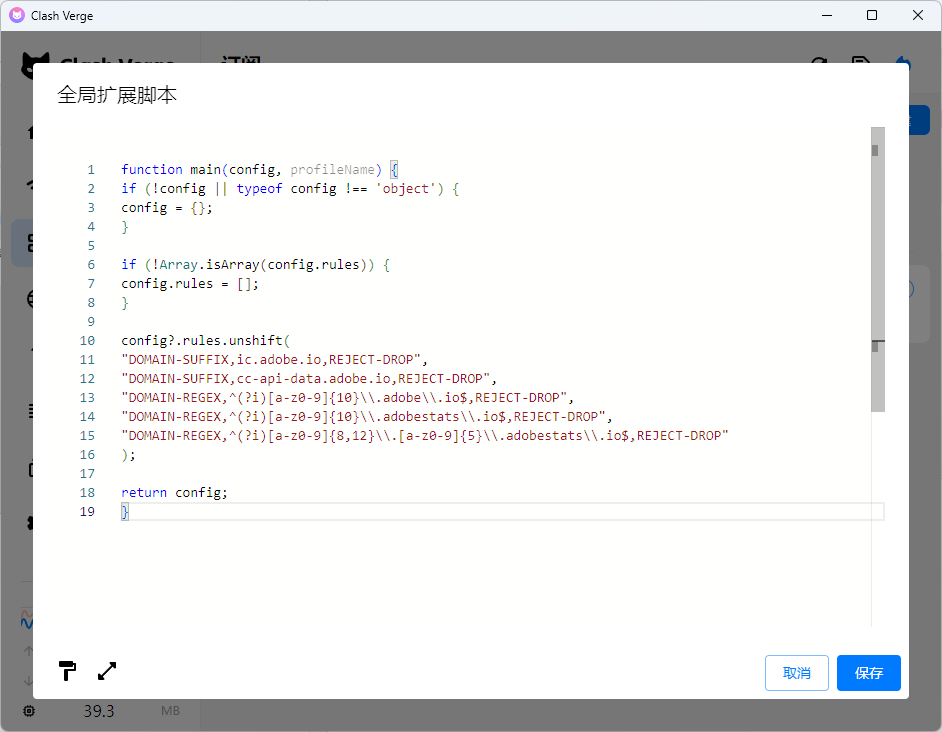Click the closing brace on line 19
The height and width of the screenshot is (732, 942).
pyautogui.click(x=125, y=511)
